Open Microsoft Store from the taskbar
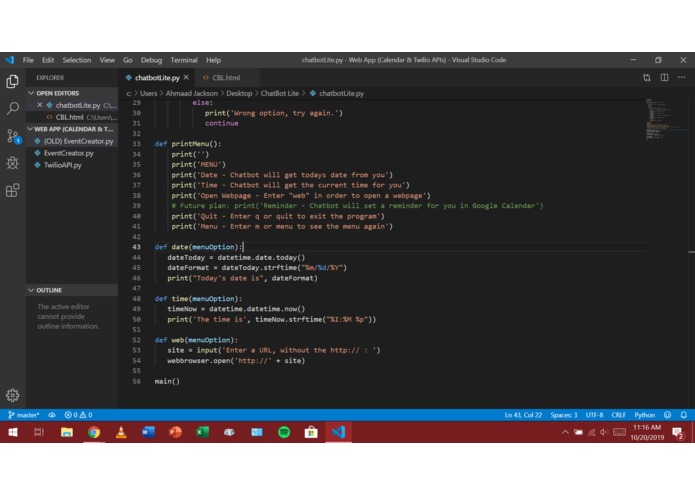Image resolution: width=695 pixels, height=494 pixels. point(311,432)
